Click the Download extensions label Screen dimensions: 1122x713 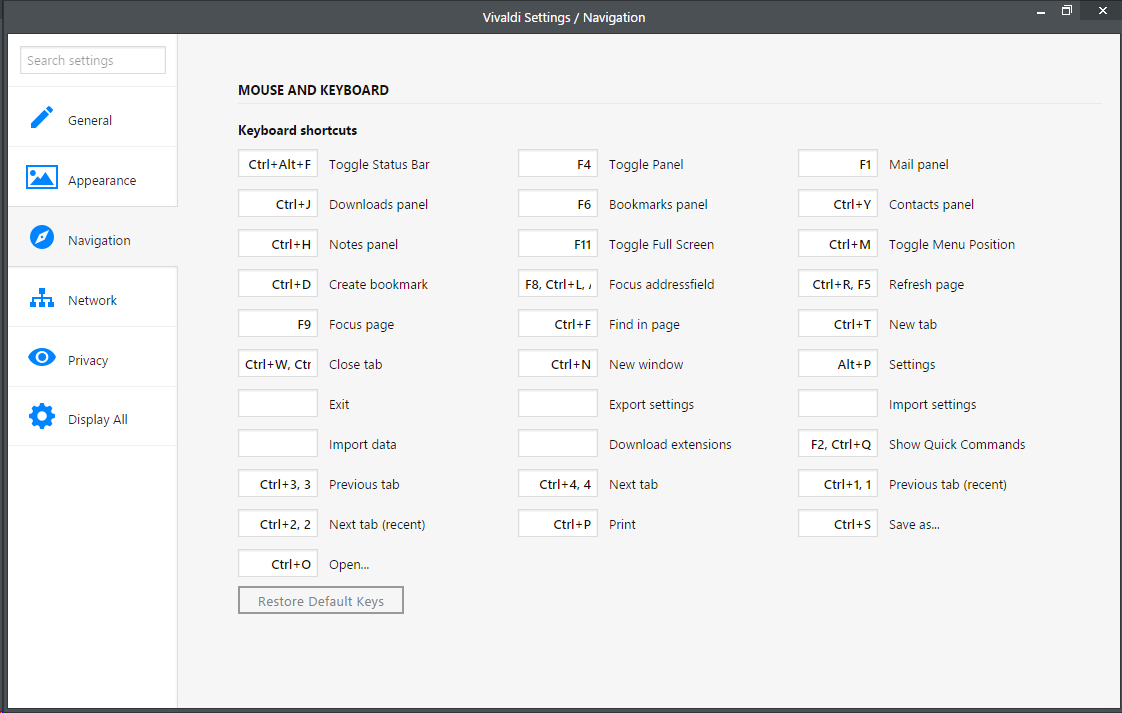click(x=670, y=445)
